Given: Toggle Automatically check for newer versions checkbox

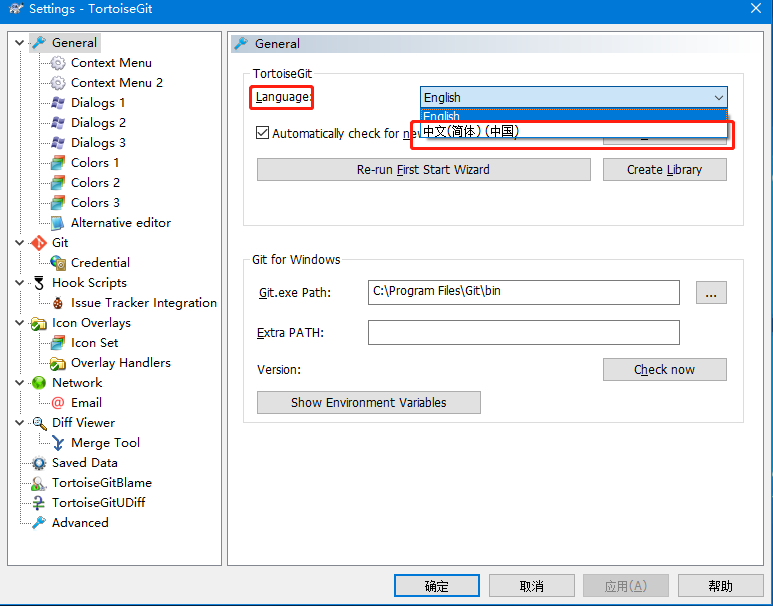Looking at the screenshot, I should [x=262, y=133].
